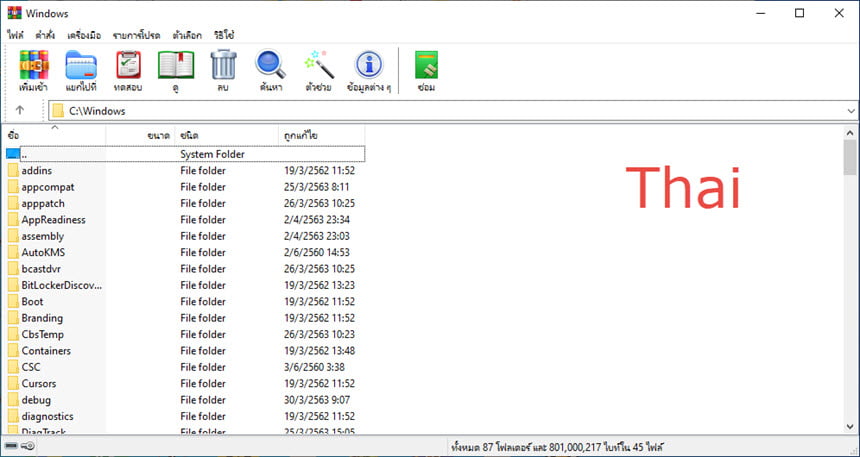Click the WinRAR title bar app icon
Image resolution: width=860 pixels, height=457 pixels.
(x=14, y=13)
